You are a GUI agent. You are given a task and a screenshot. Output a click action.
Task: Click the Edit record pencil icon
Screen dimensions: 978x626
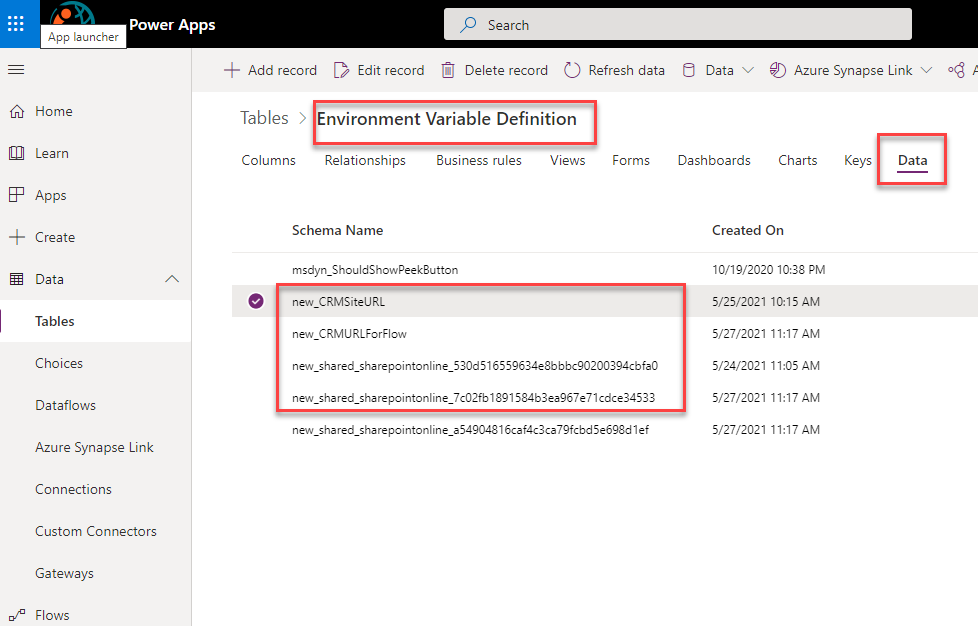tap(341, 70)
